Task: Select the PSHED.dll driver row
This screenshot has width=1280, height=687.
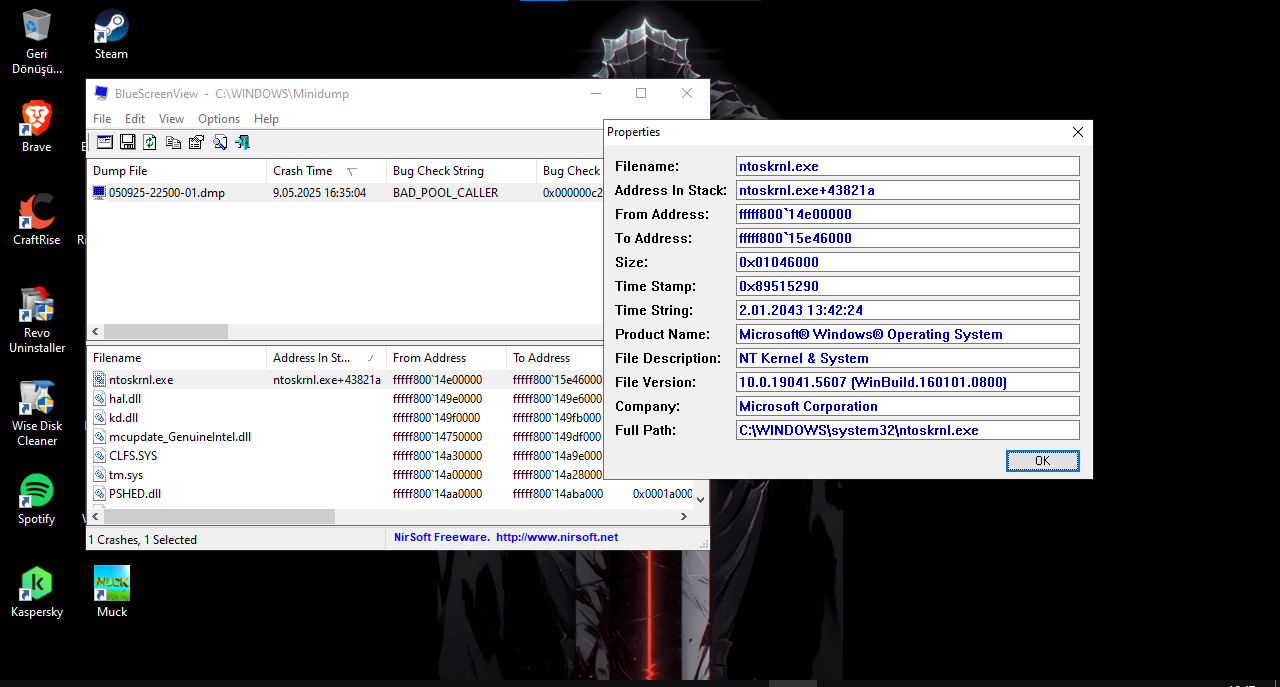Action: pyautogui.click(x=390, y=494)
